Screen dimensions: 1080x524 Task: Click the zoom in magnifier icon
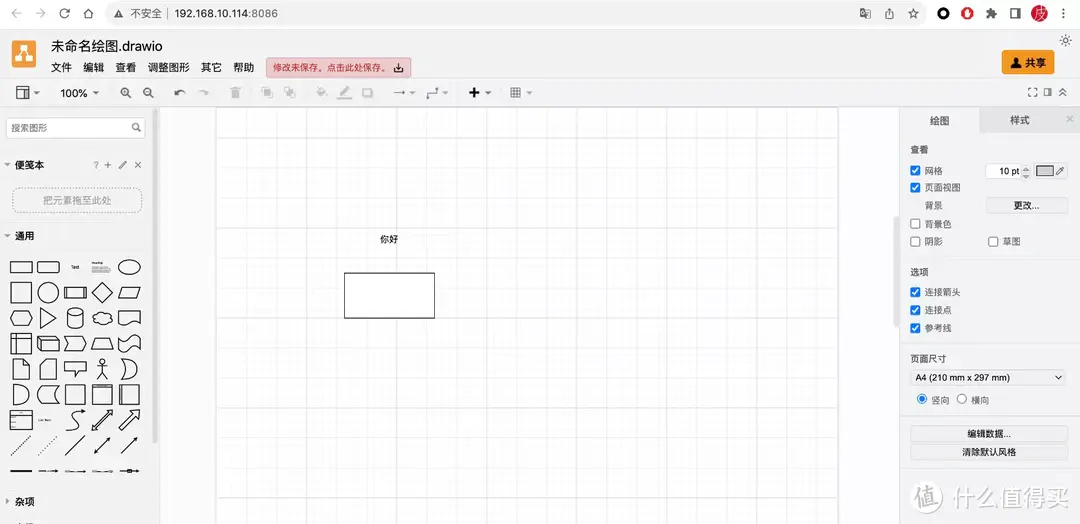[125, 93]
